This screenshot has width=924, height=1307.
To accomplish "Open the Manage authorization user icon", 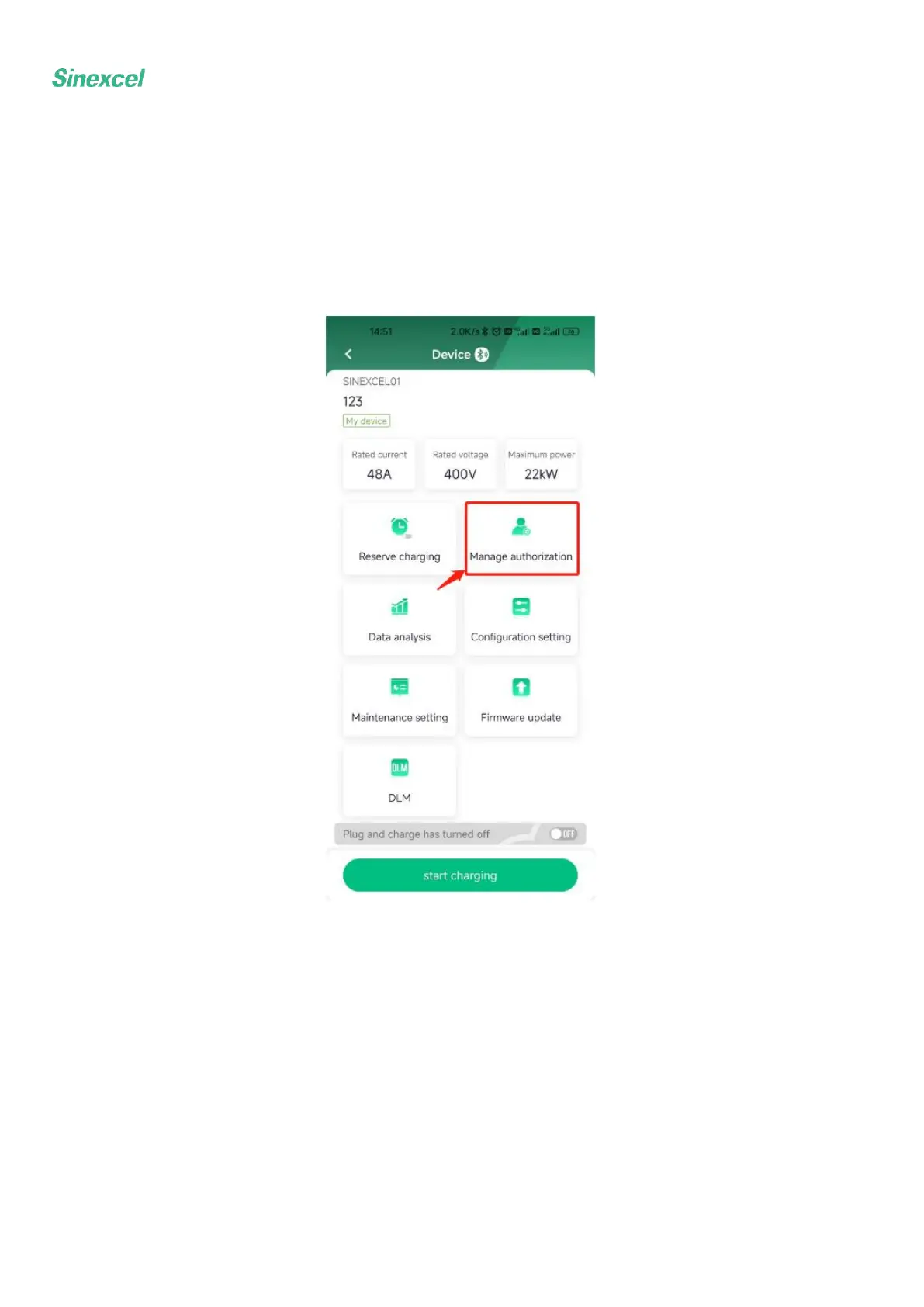I will (x=521, y=527).
